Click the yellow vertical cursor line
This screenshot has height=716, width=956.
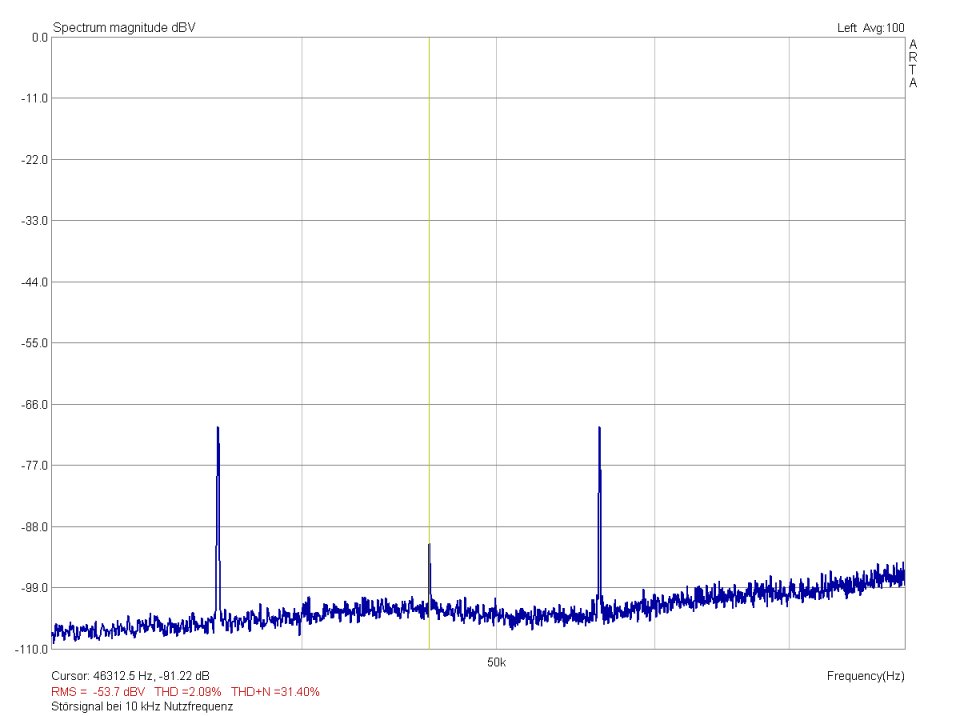(429, 300)
